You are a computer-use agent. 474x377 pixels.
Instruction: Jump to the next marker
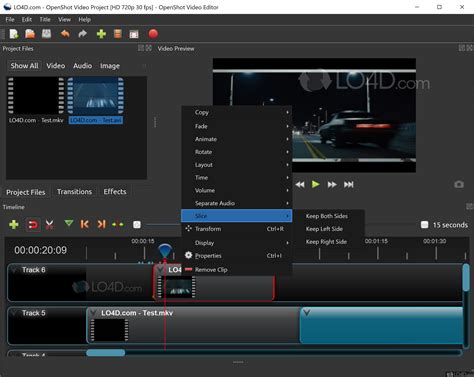[101, 224]
